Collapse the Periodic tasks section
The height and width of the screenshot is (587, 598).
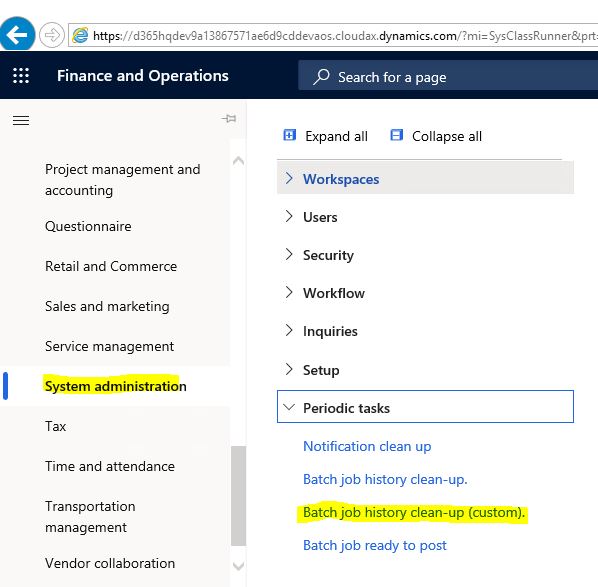click(x=425, y=407)
